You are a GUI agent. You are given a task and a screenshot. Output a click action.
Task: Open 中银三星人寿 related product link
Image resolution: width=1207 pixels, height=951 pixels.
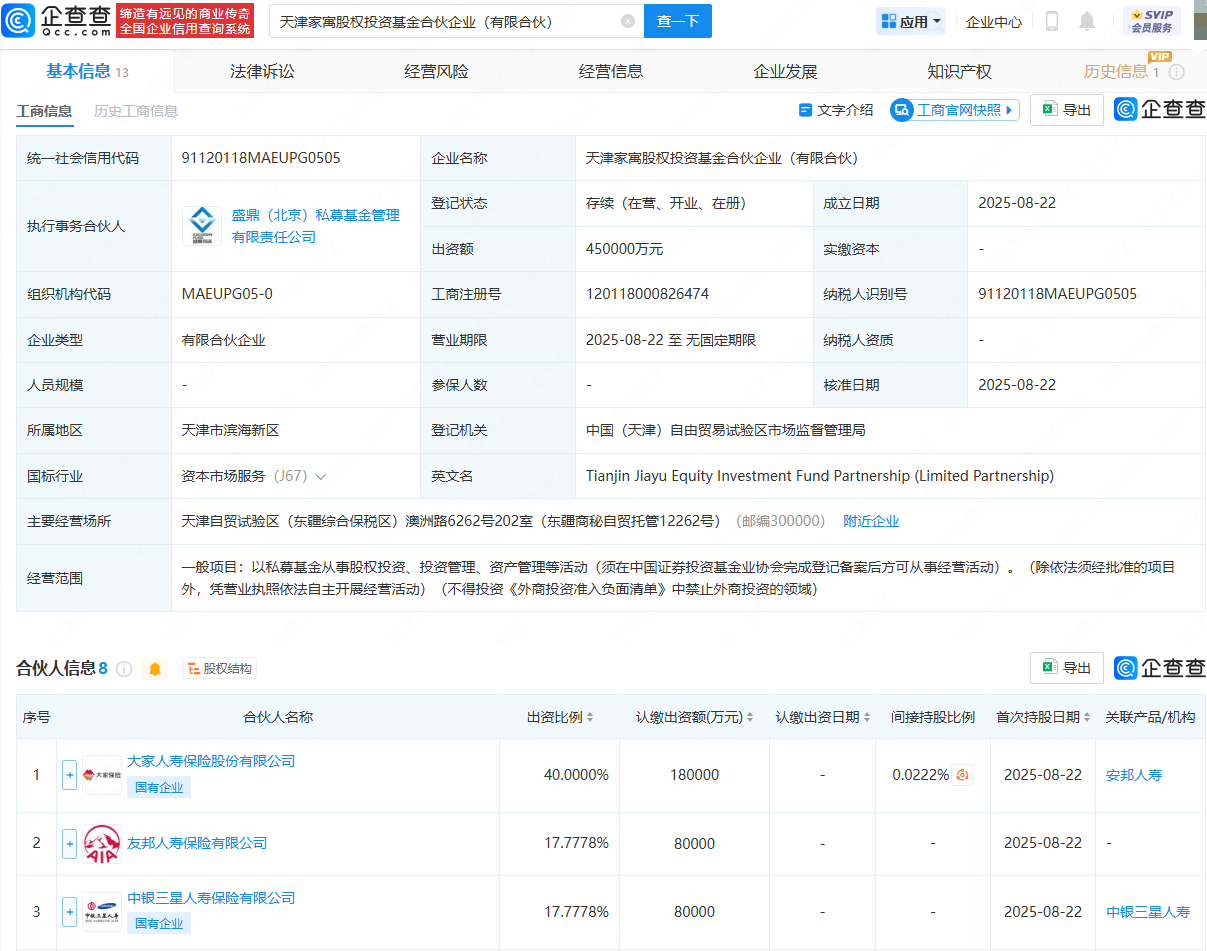(1148, 912)
